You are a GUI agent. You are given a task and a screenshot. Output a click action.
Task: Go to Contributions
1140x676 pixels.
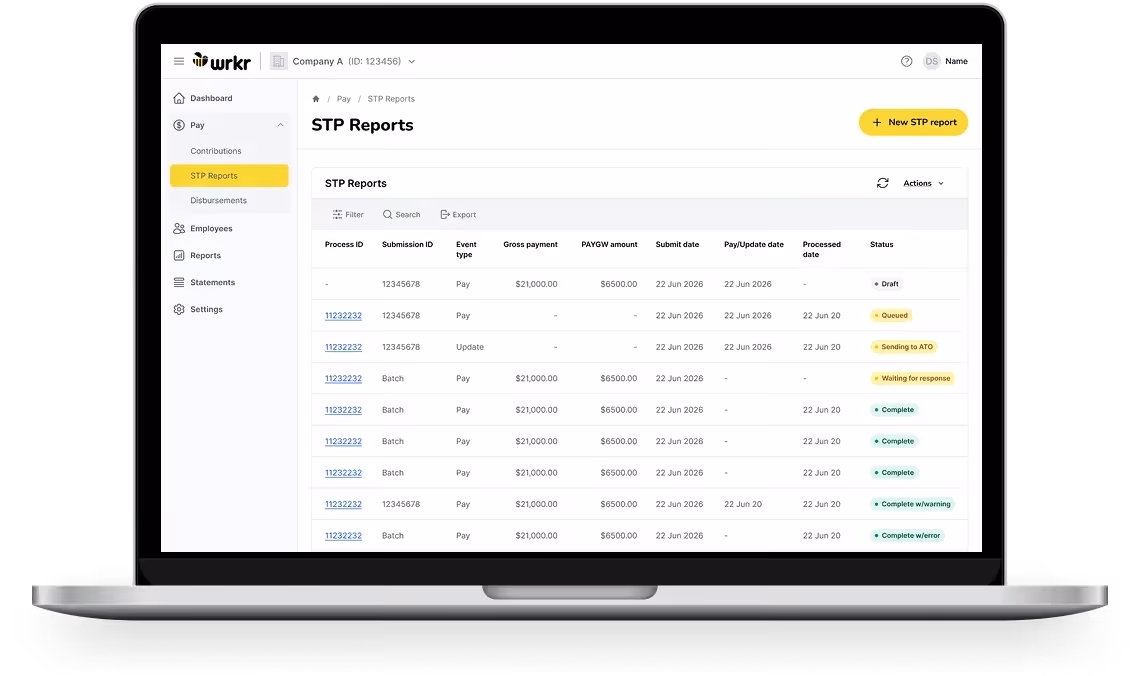pos(216,151)
